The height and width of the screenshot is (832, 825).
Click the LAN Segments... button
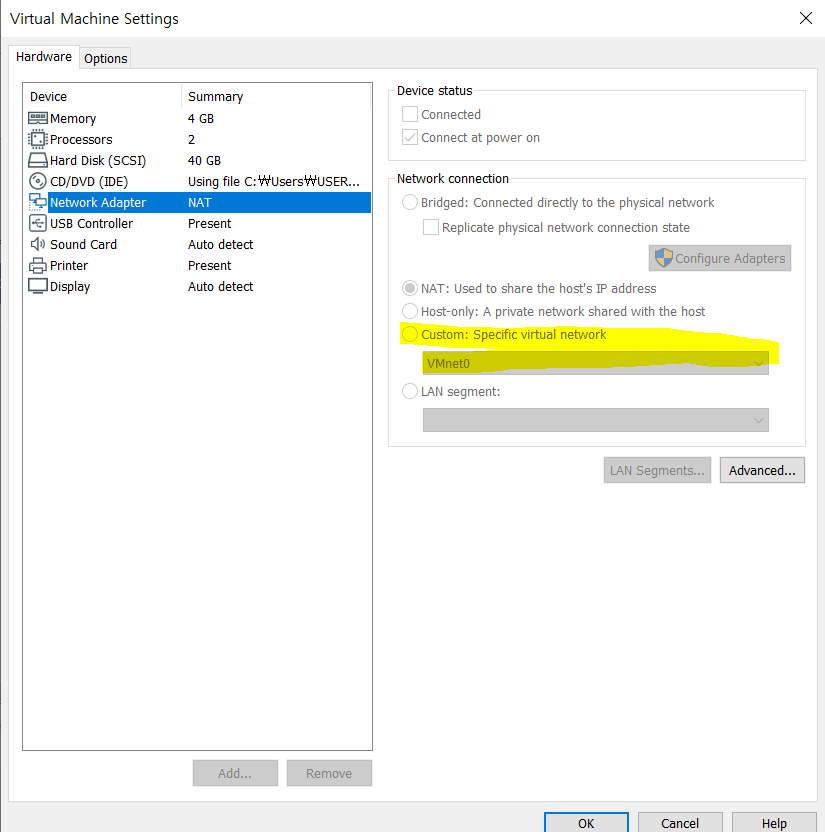(x=657, y=470)
